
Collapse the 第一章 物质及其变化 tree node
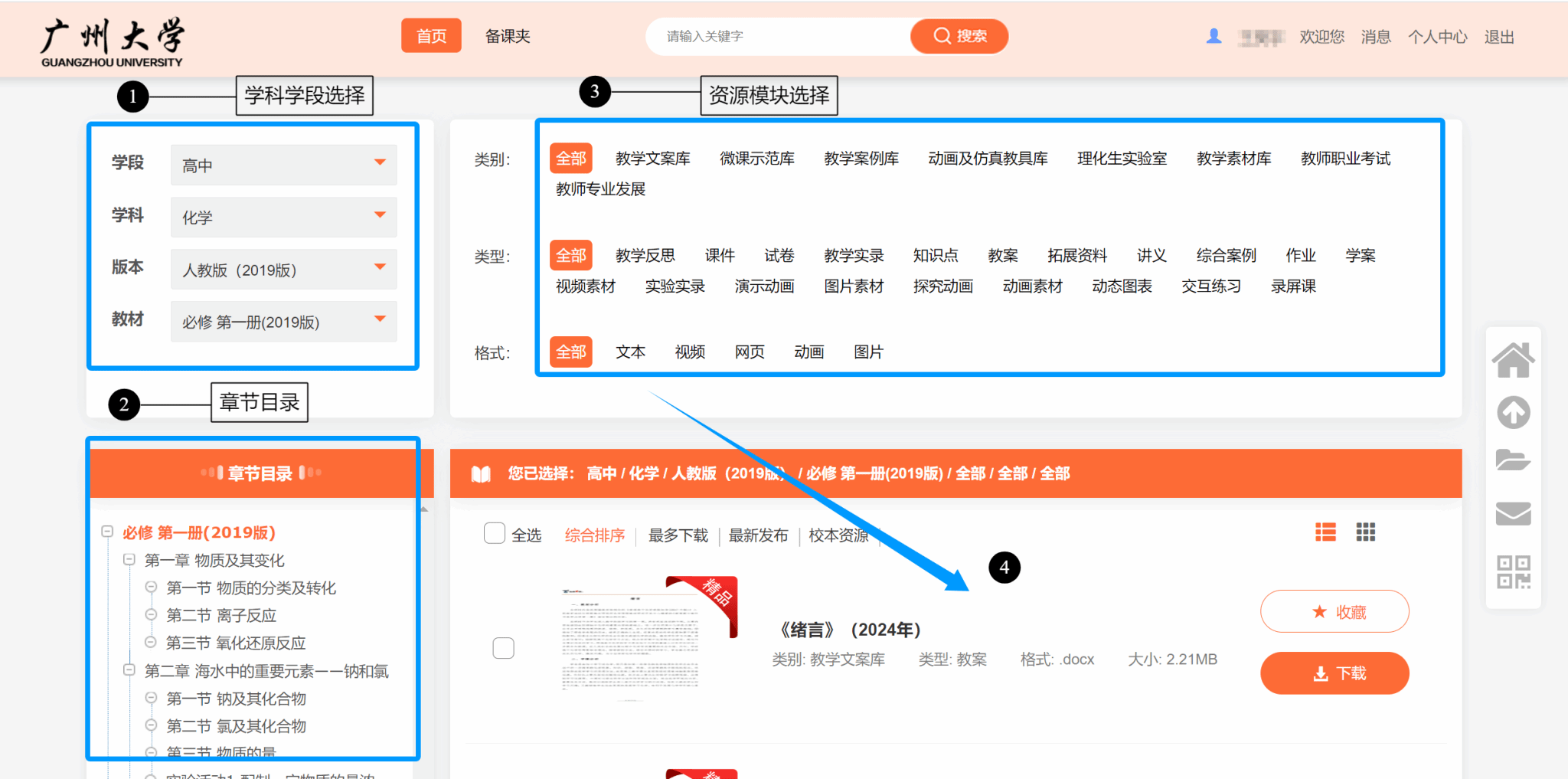[x=129, y=560]
